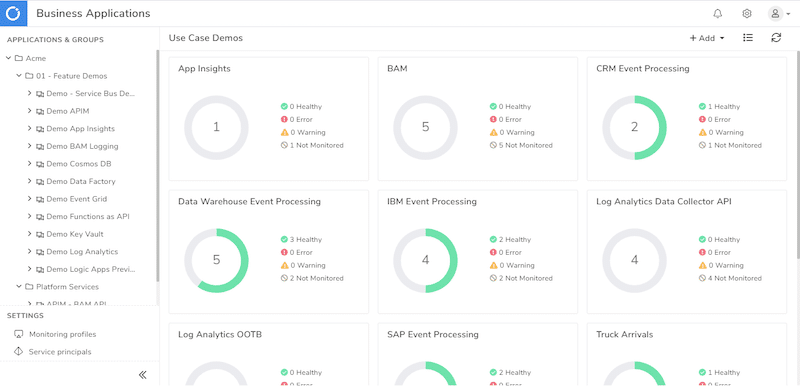Image resolution: width=800 pixels, height=386 pixels.
Task: Expand the Demo Cosmos DB node
Action: click(30, 164)
